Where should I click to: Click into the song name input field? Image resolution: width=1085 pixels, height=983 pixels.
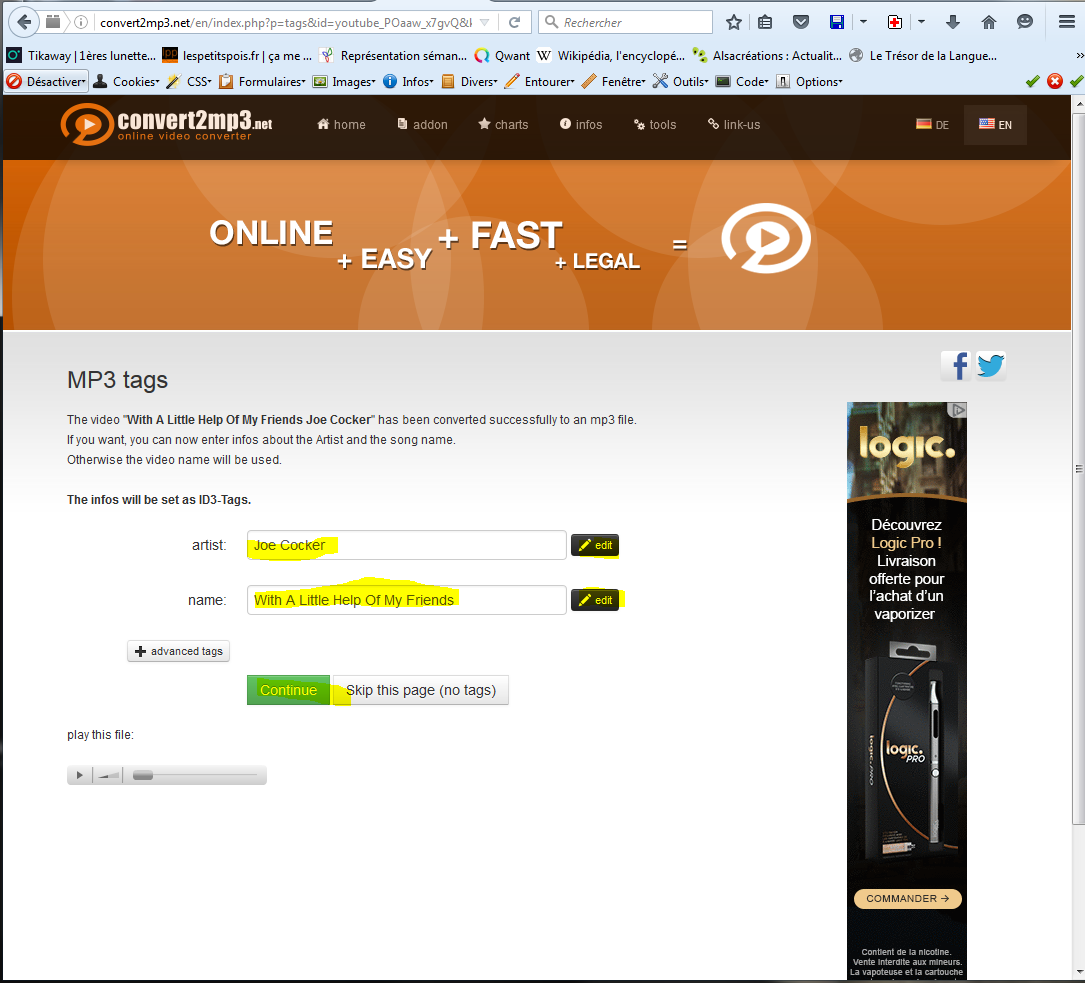coord(407,600)
